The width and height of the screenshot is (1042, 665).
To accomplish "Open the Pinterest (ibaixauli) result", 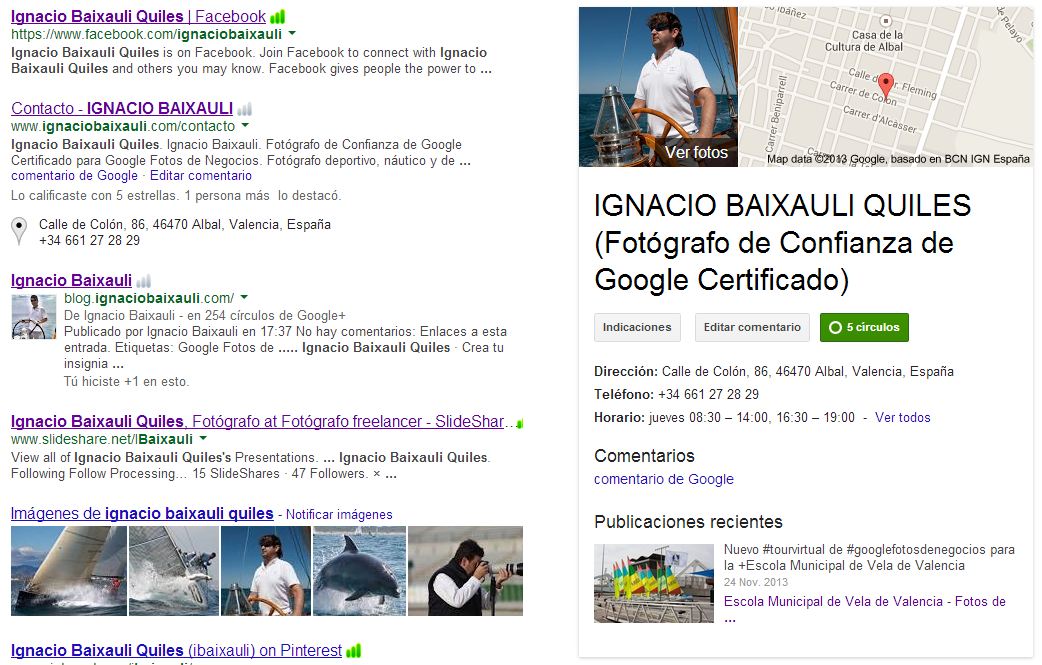I will [176, 650].
